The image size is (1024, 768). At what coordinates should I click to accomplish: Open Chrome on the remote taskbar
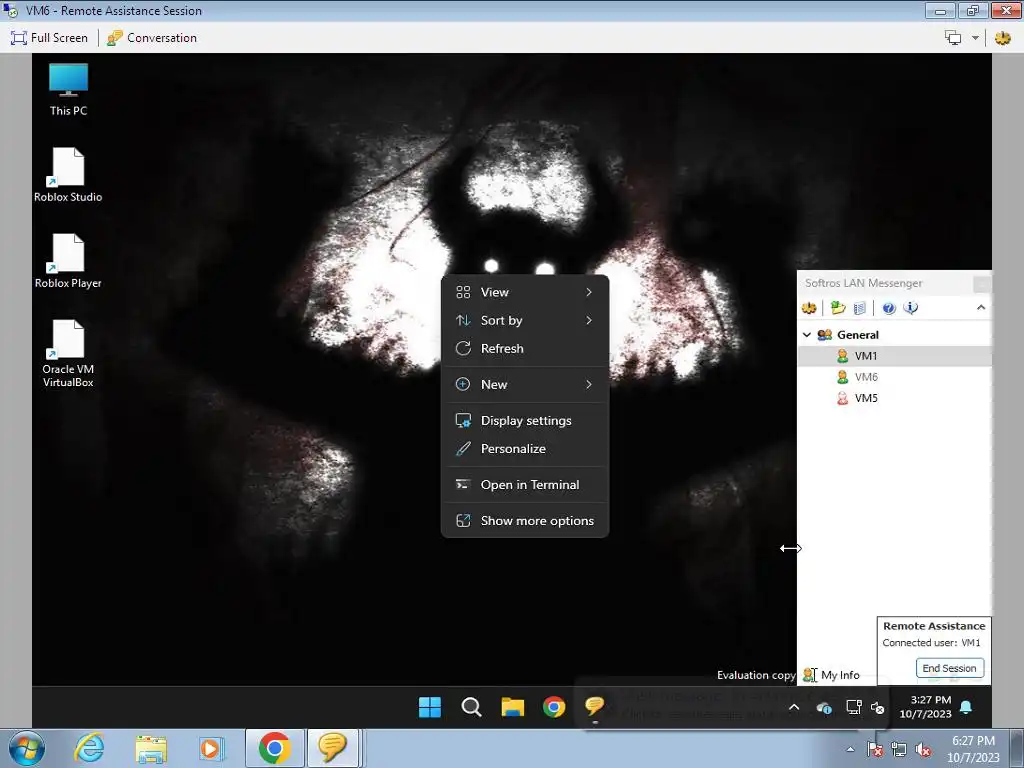[x=554, y=707]
